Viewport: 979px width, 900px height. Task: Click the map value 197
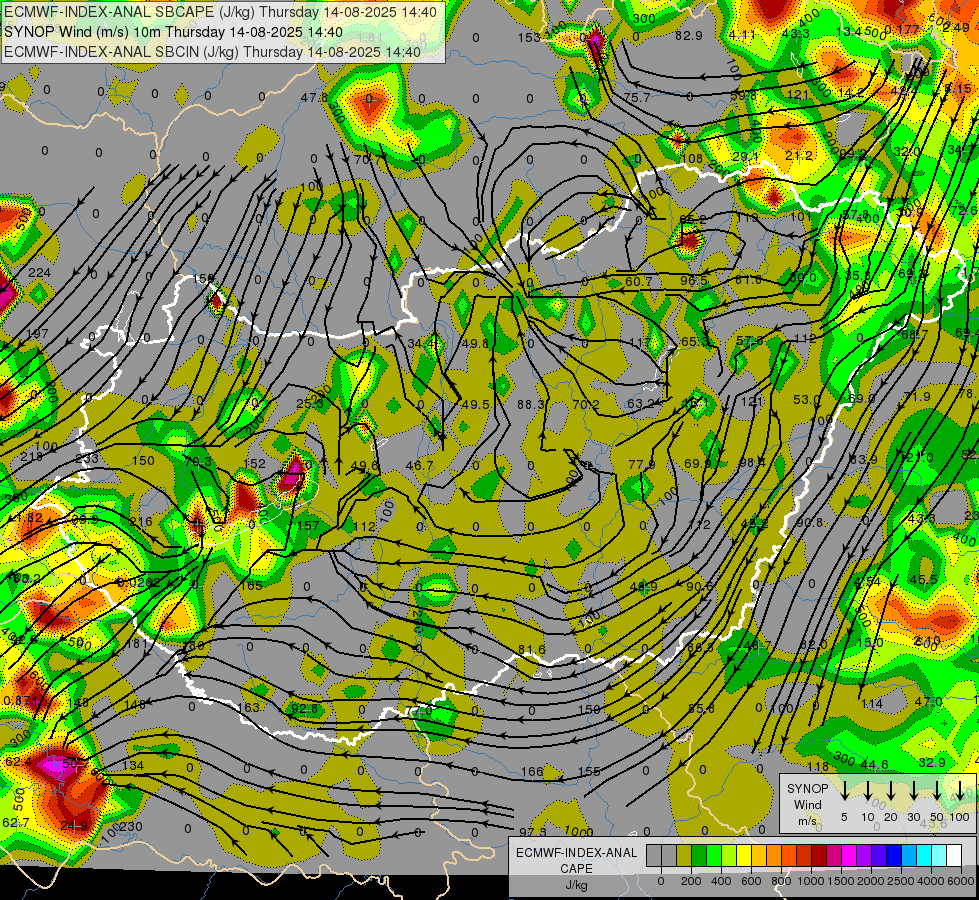point(37,333)
